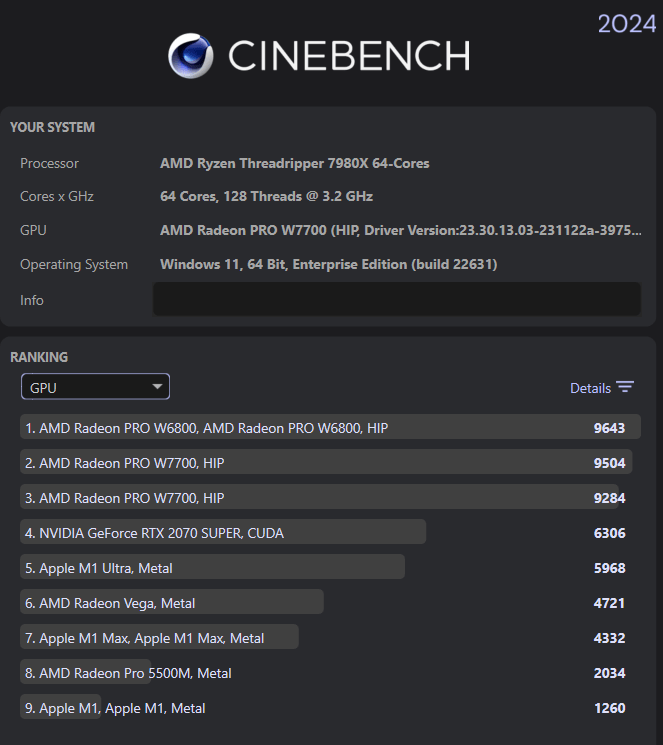The image size is (663, 745).
Task: Open the GPU ranking dropdown
Action: (x=95, y=387)
